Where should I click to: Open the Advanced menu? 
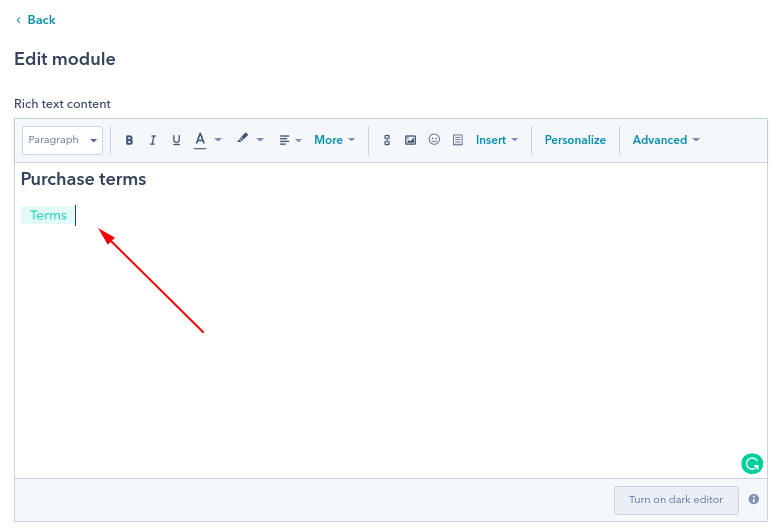pos(665,140)
